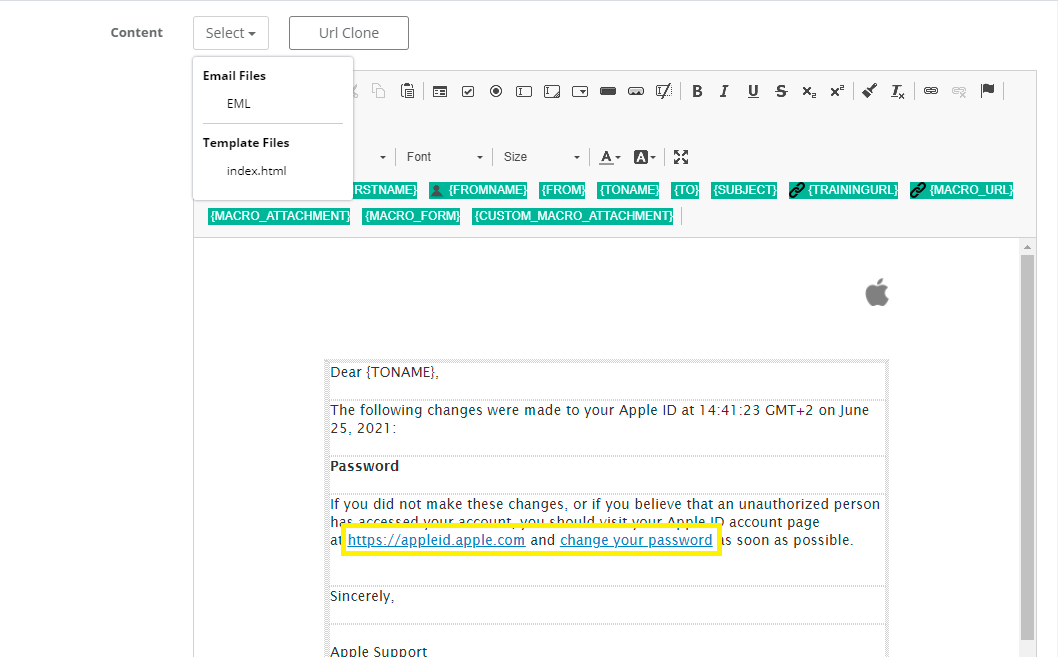Toggle Italic formatting

coord(724,91)
